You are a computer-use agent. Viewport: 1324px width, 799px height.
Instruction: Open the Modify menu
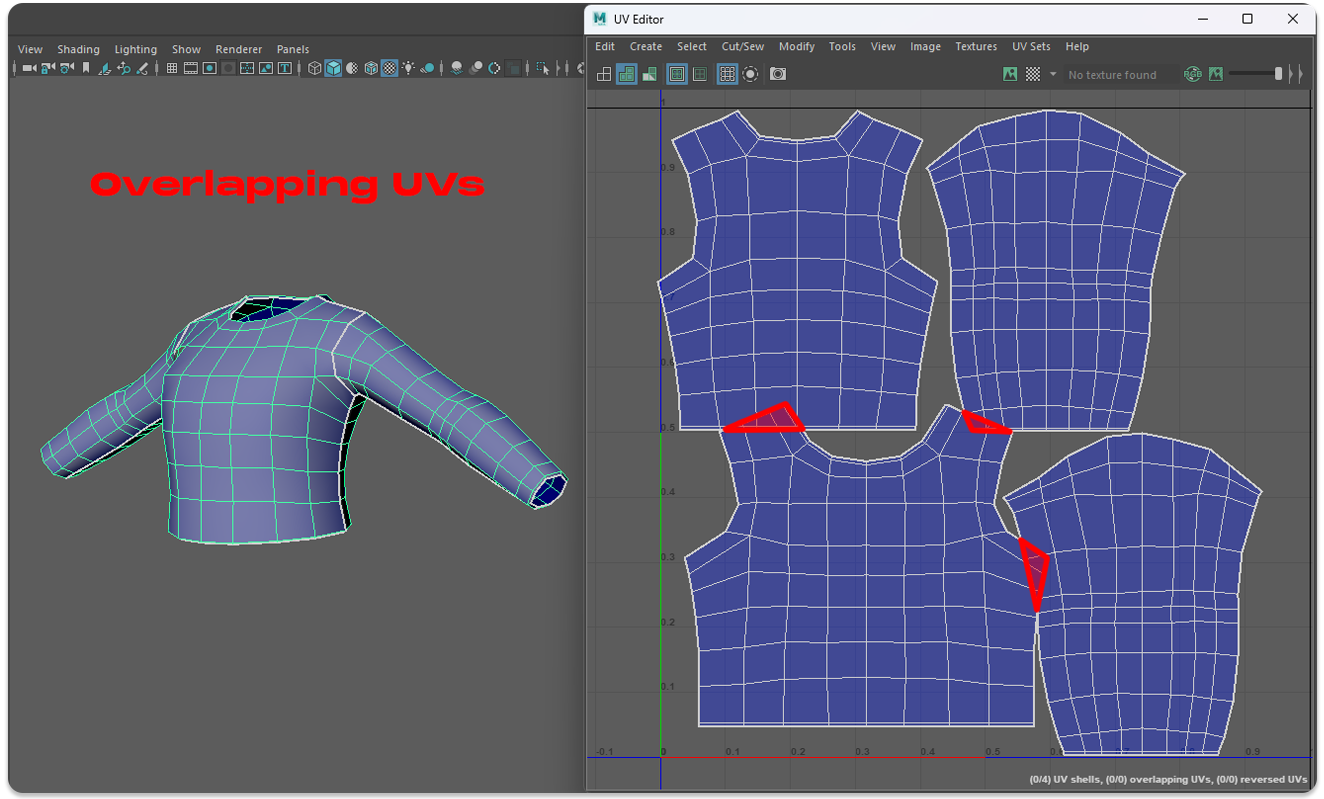797,46
